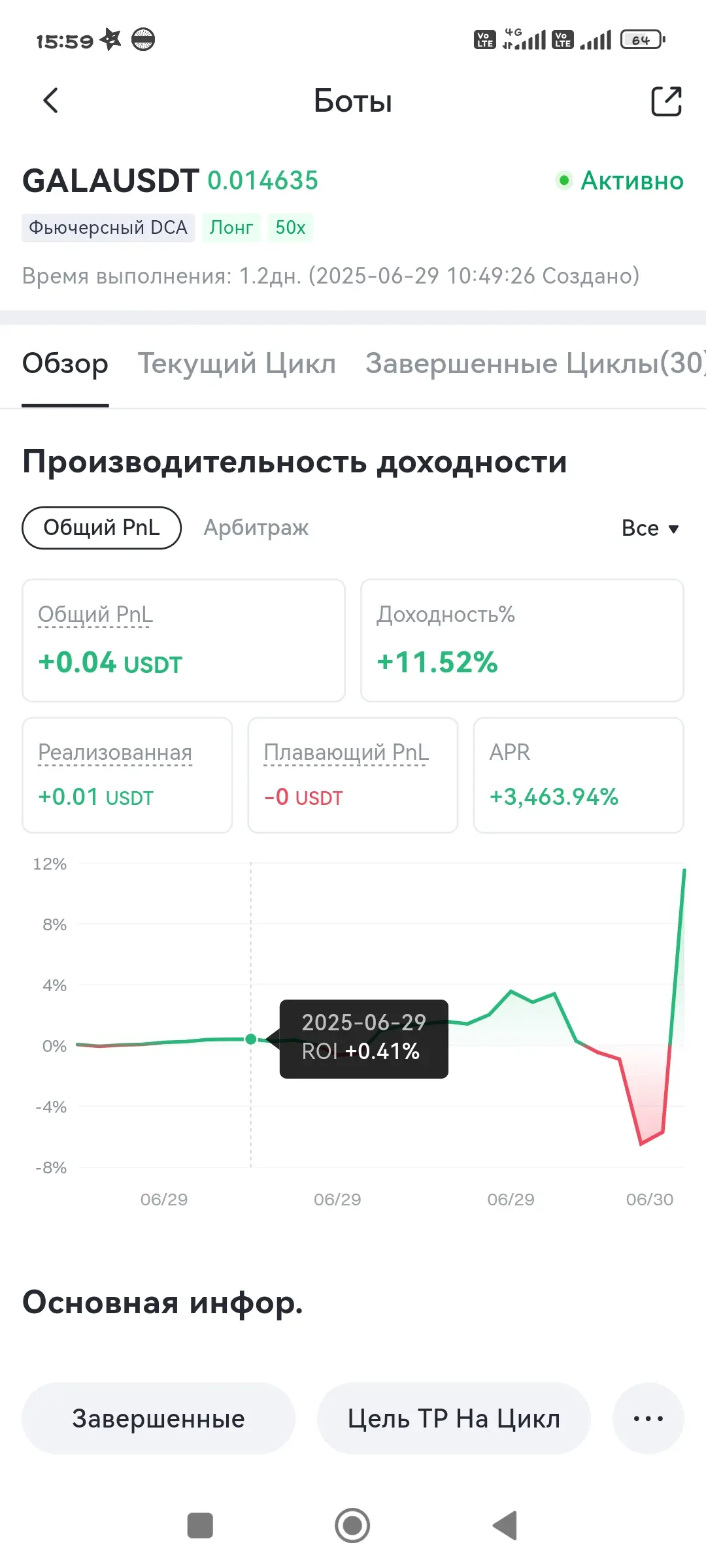
Task: Tap the battery indicator in status bar
Action: (643, 40)
